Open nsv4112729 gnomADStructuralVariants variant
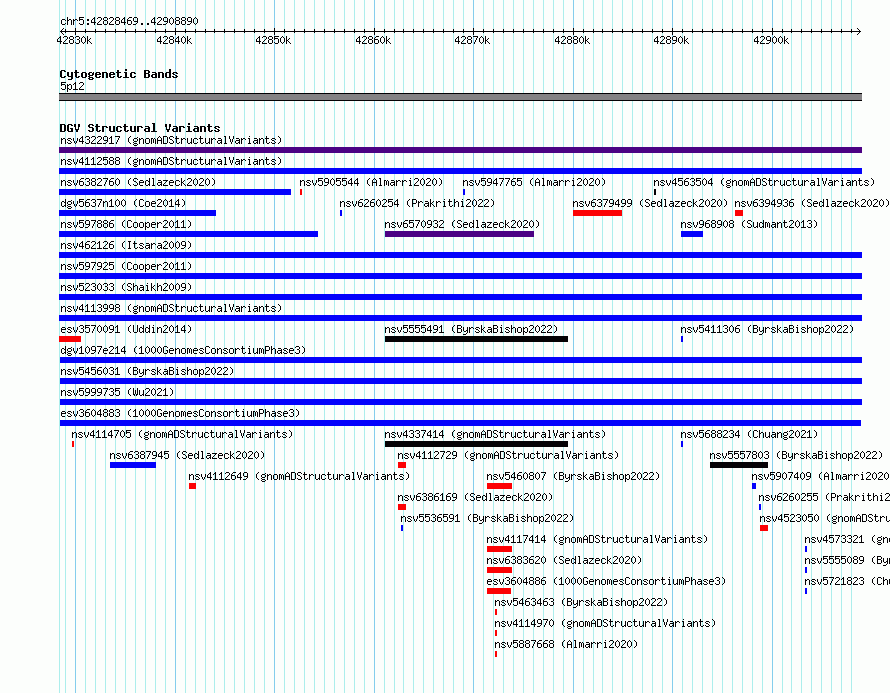The height and width of the screenshot is (693, 890). (508, 455)
